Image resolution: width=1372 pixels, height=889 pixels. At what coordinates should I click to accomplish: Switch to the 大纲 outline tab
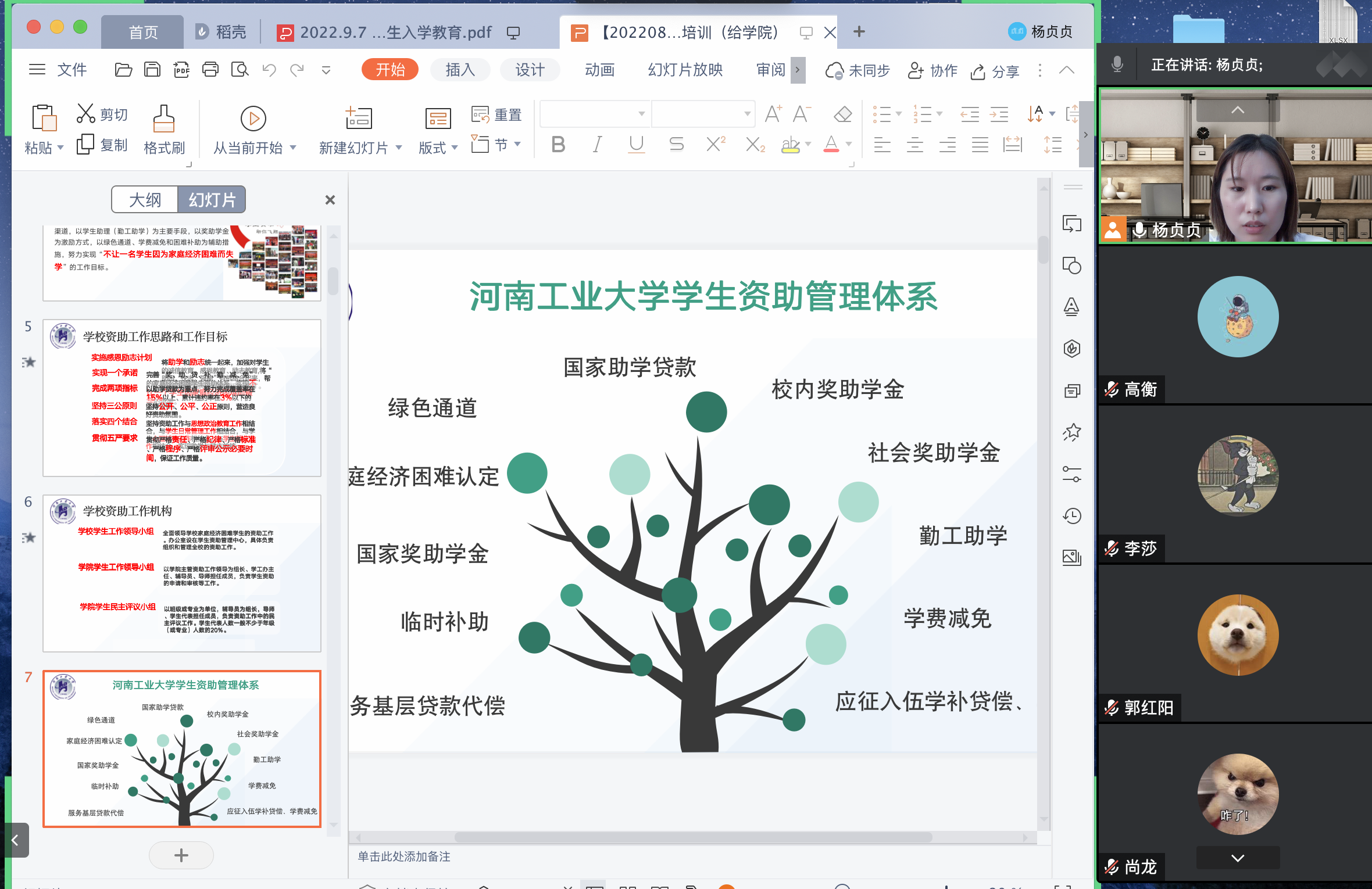[145, 200]
